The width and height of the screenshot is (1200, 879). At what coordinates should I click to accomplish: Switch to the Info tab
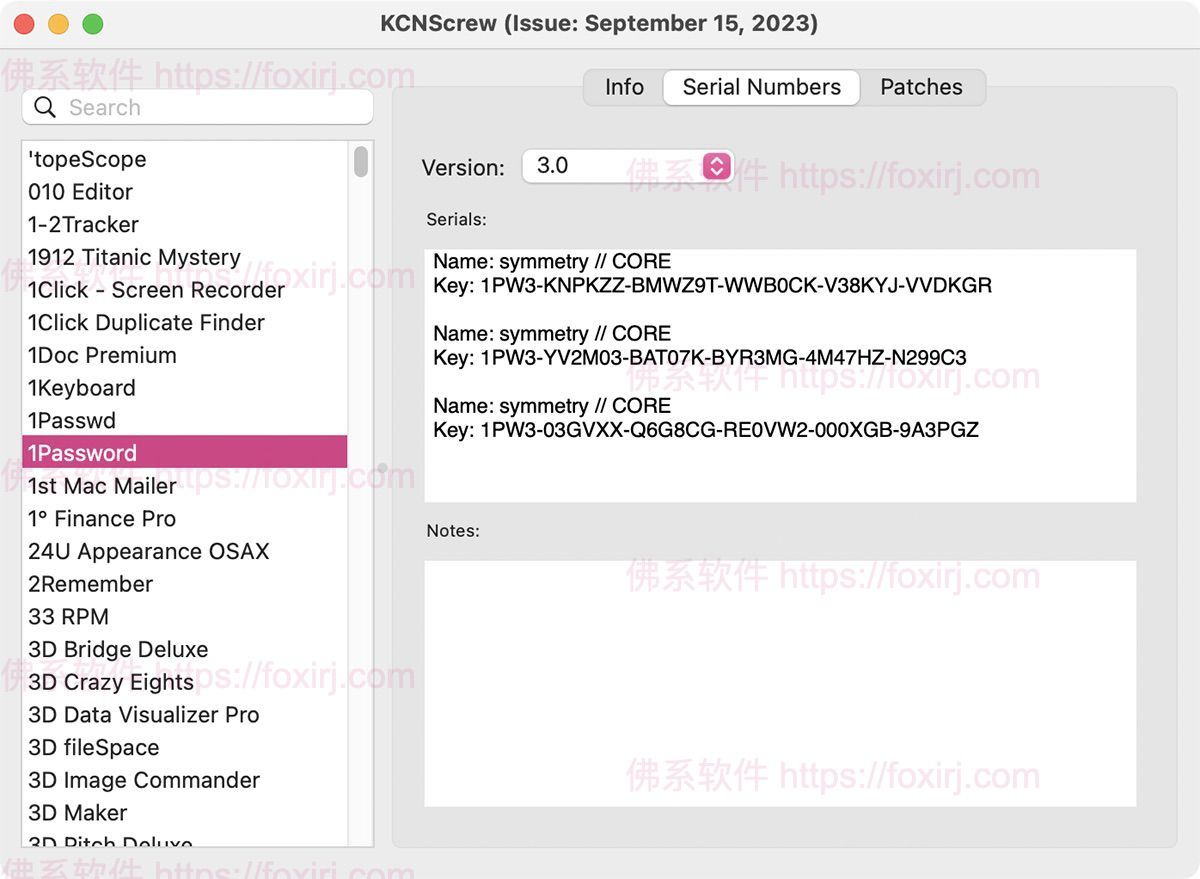[x=623, y=87]
